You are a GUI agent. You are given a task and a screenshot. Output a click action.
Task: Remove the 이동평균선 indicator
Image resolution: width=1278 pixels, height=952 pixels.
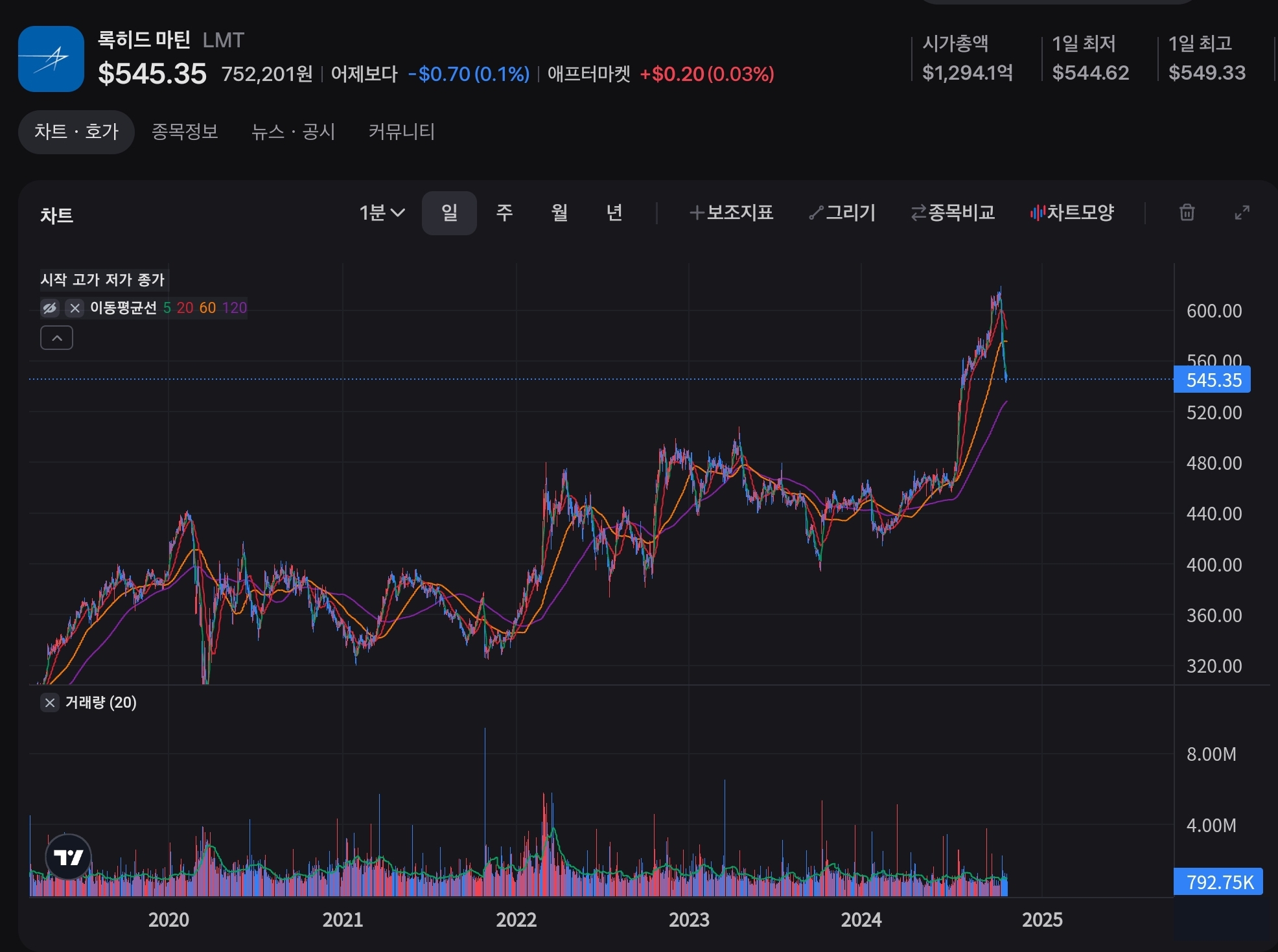click(x=75, y=308)
